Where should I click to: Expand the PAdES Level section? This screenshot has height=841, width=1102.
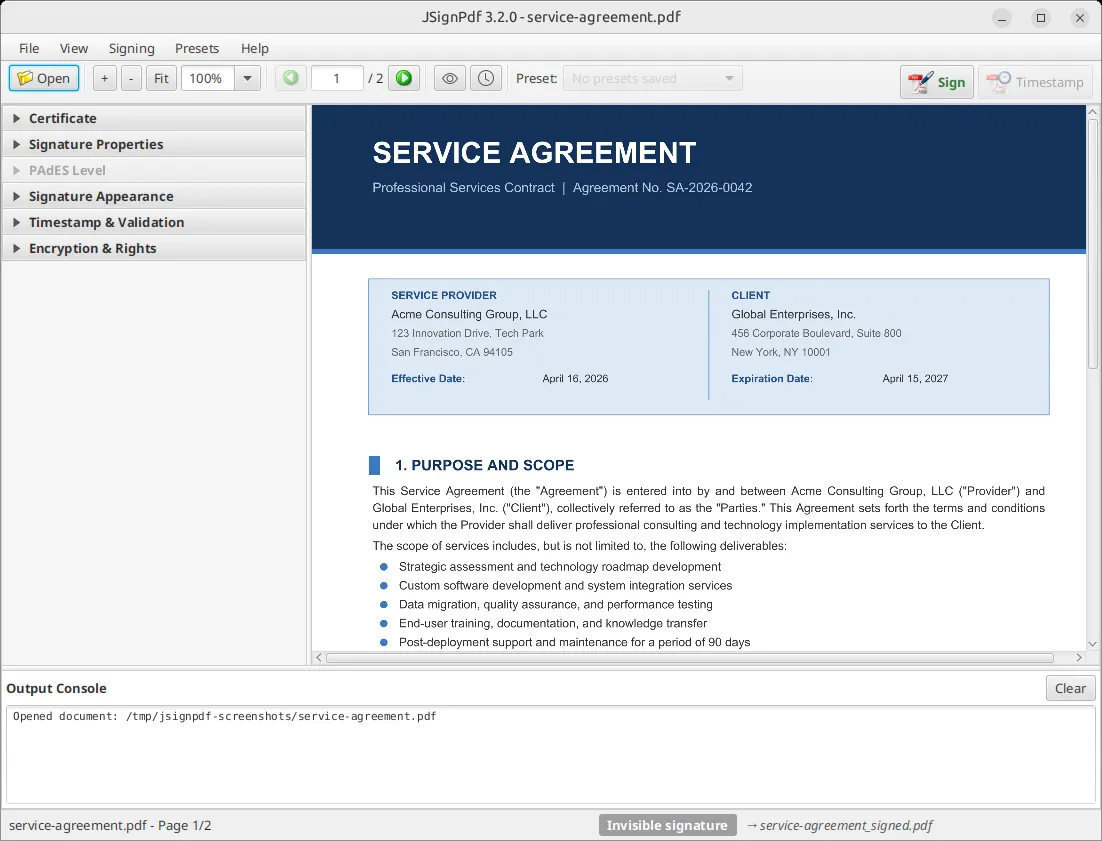[x=154, y=170]
